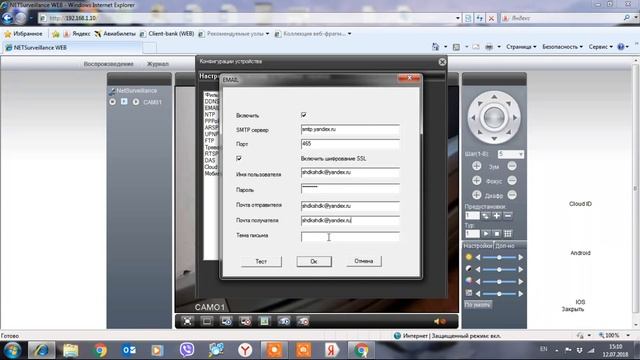
Task: Click the SMTP сервер input field
Action: coord(350,129)
